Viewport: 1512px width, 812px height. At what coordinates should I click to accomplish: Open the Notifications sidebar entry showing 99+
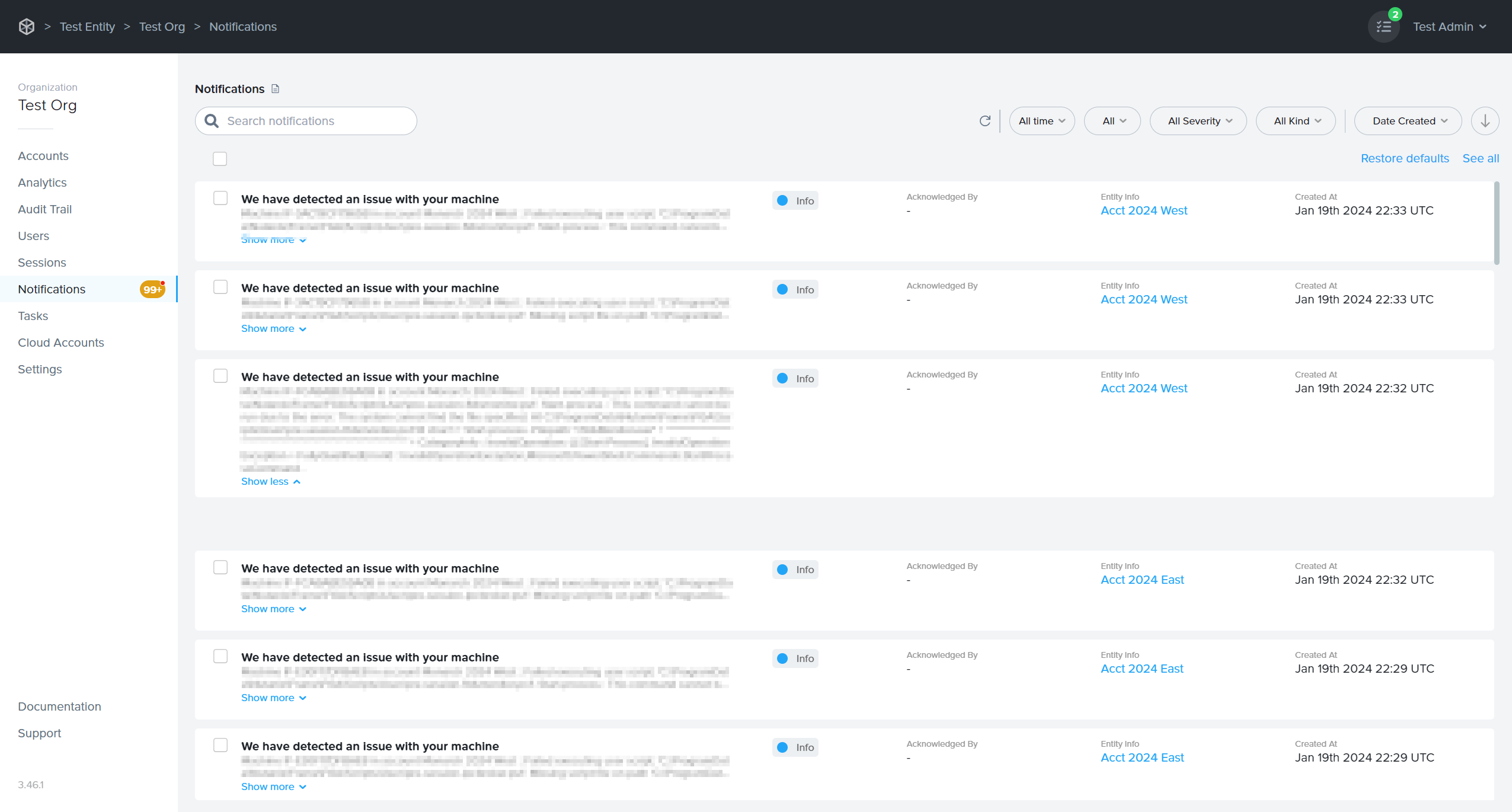coord(51,289)
